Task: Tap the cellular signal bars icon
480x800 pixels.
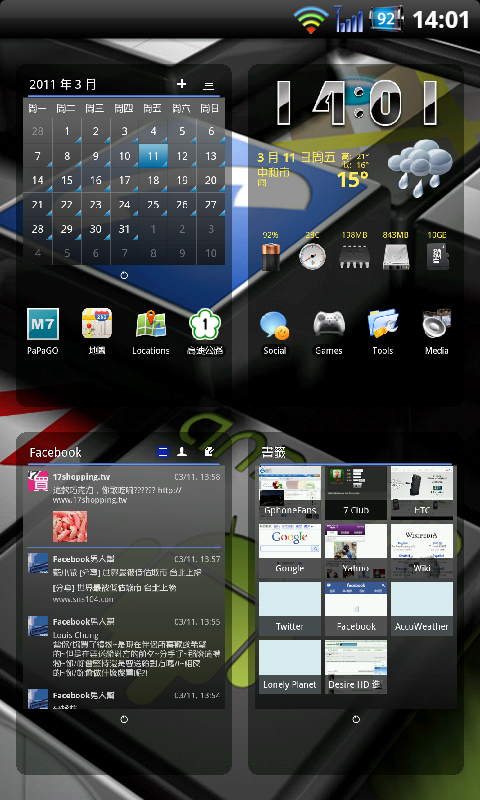Action: (x=349, y=19)
